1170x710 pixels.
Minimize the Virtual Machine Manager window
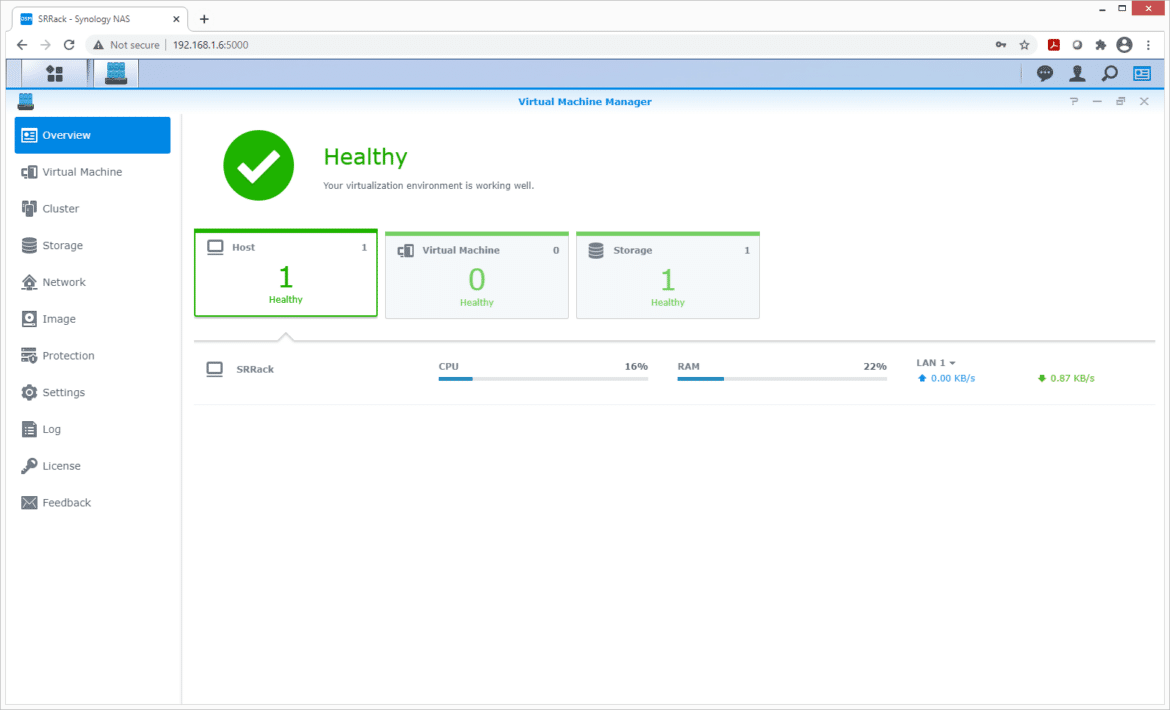[x=1097, y=101]
